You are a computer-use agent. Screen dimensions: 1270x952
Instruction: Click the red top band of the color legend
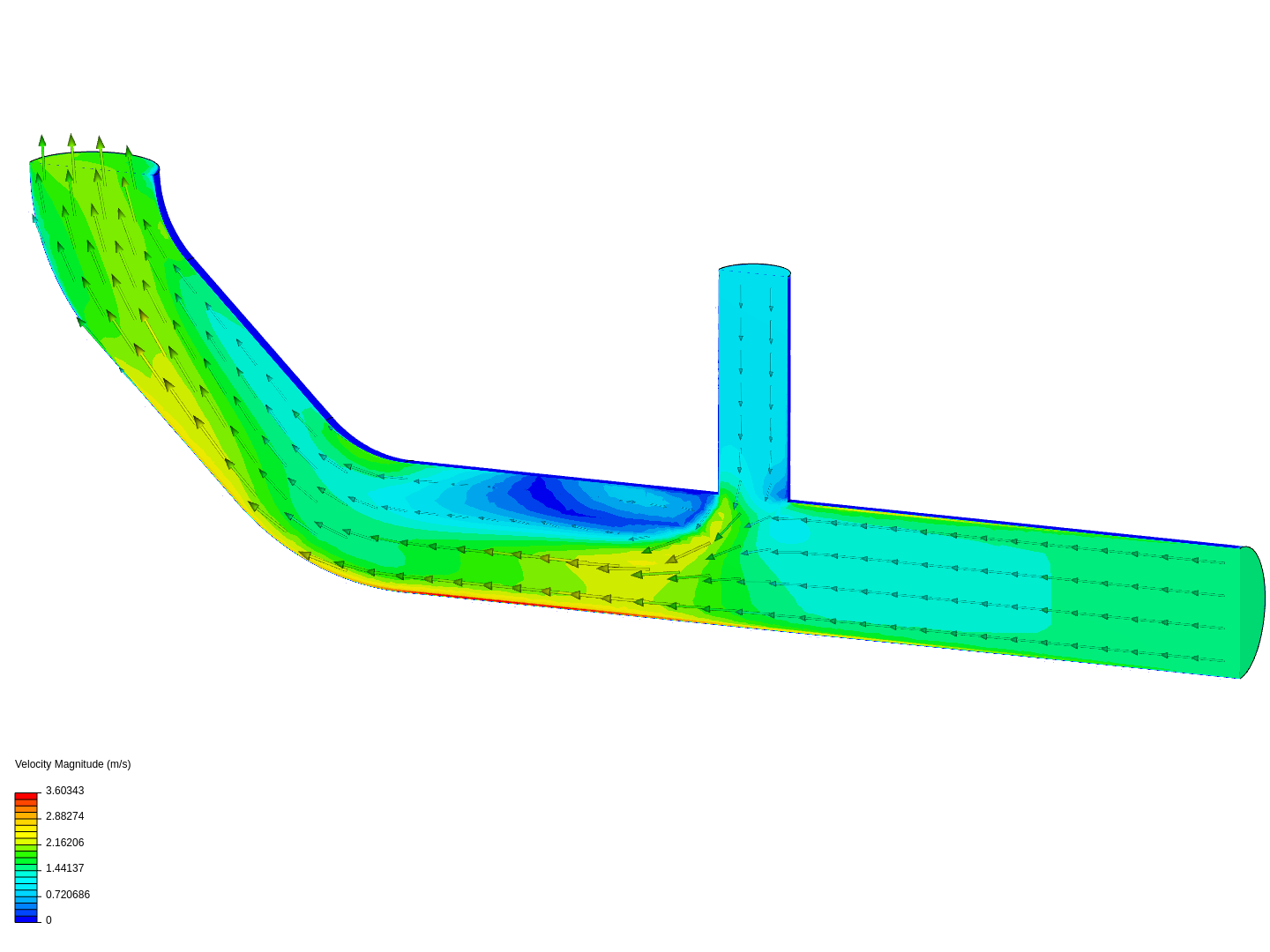(x=26, y=797)
